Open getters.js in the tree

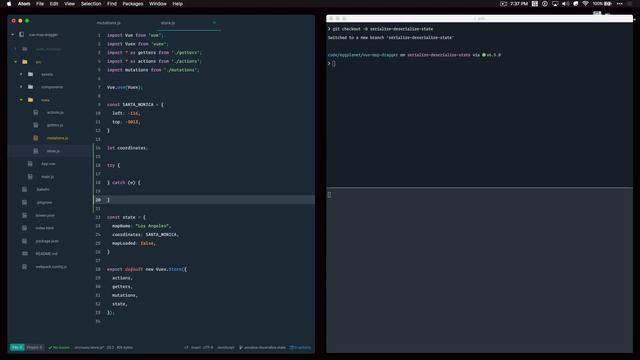coord(55,125)
